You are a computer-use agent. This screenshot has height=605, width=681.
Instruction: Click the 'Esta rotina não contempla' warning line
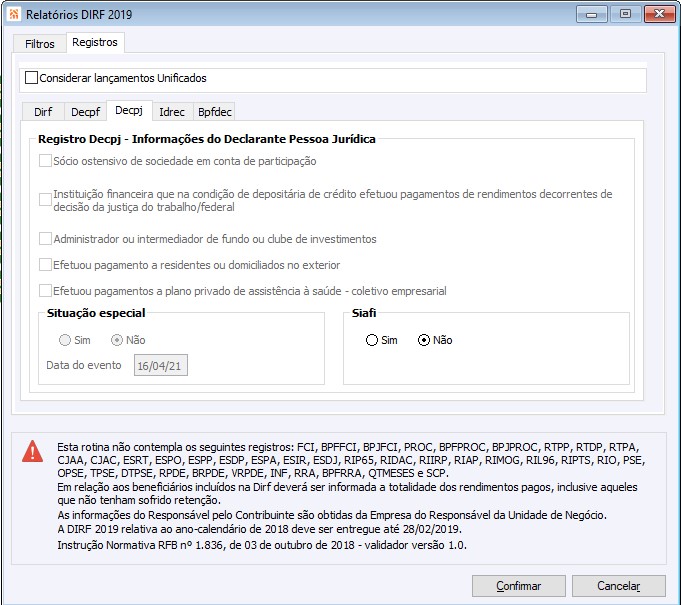coord(351,460)
